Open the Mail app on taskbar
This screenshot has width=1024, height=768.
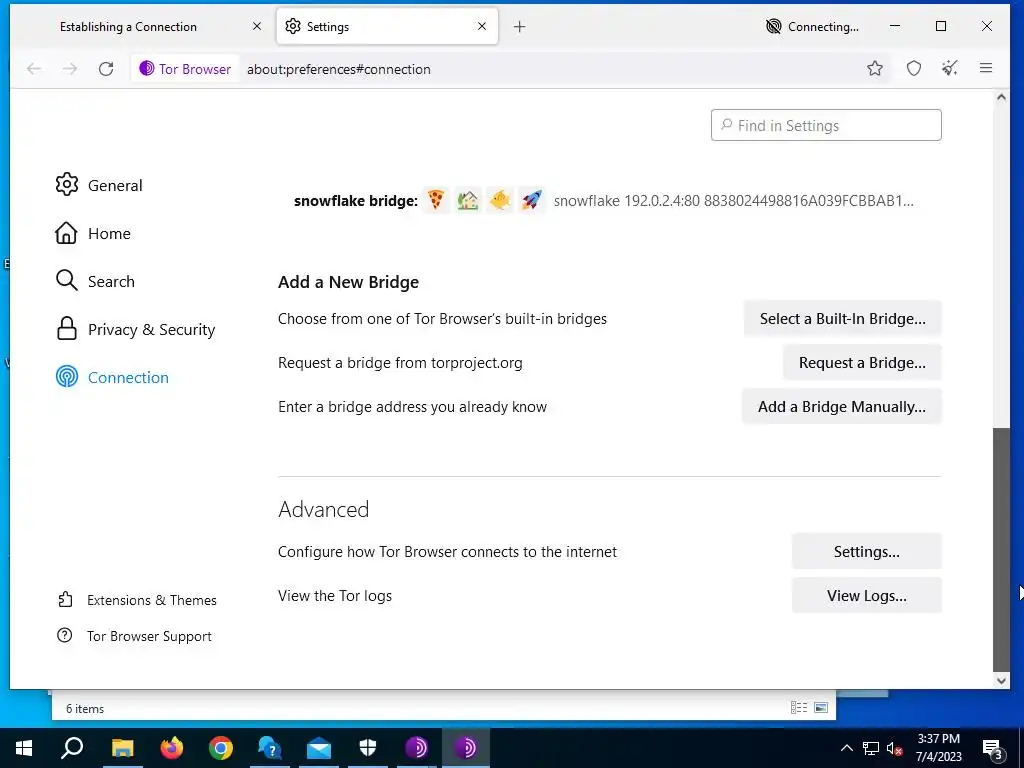[x=319, y=748]
